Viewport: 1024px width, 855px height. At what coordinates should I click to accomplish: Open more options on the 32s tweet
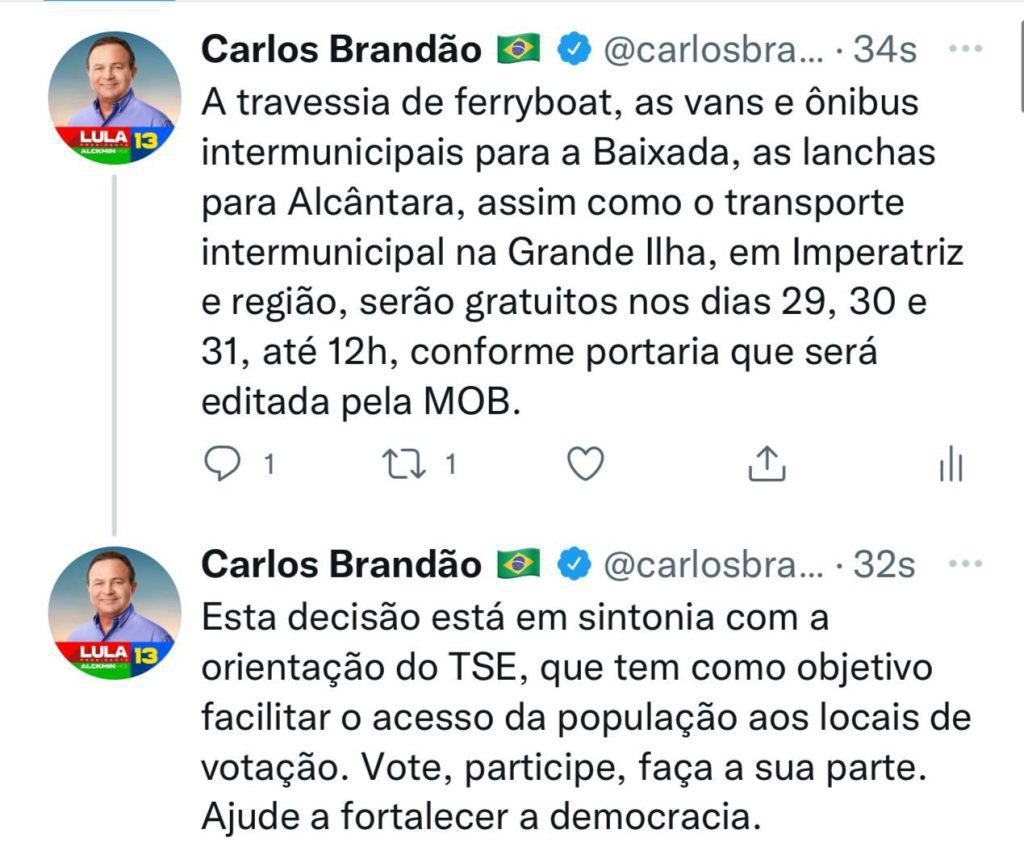click(964, 565)
